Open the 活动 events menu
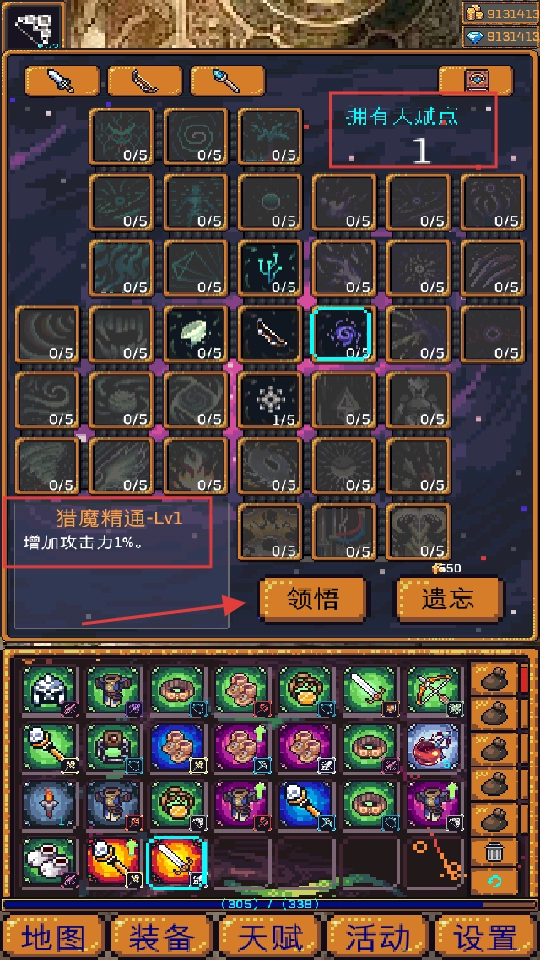540x960 pixels. coord(378,937)
